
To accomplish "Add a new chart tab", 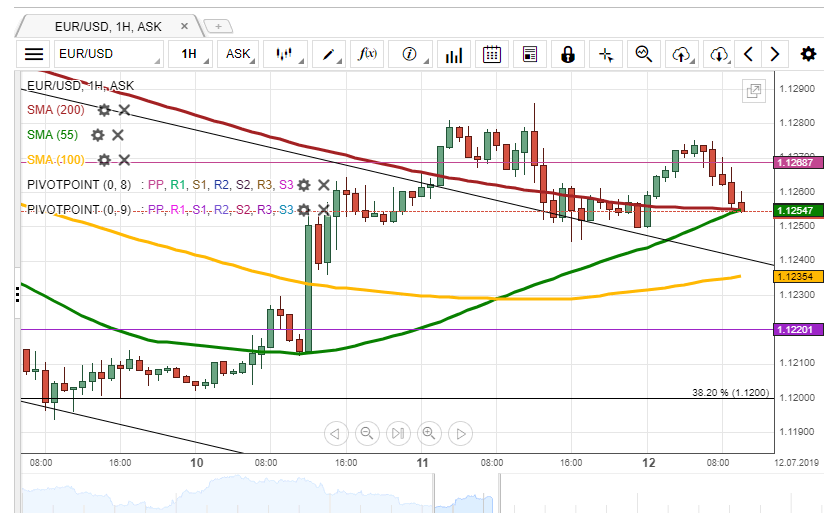I will [x=219, y=25].
